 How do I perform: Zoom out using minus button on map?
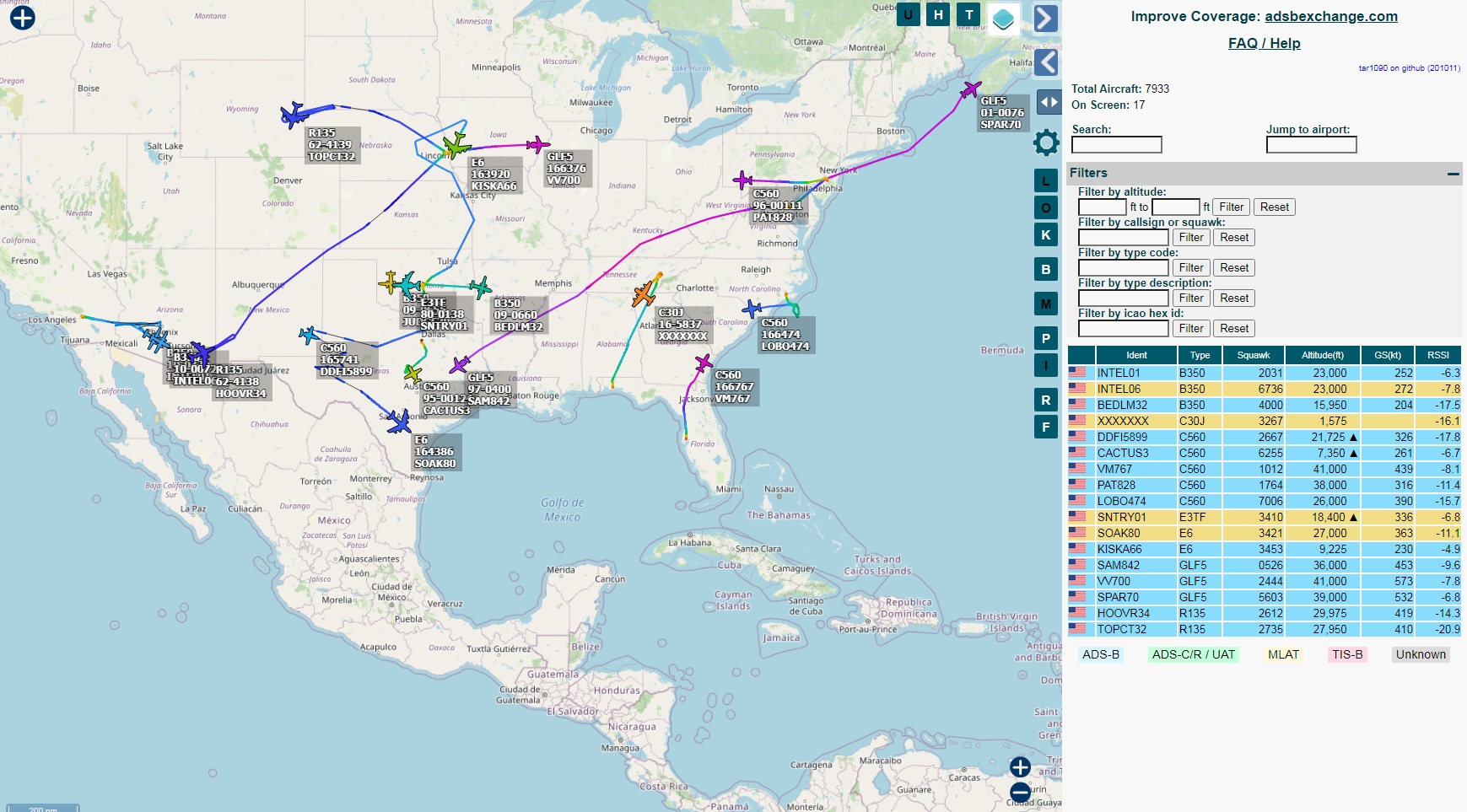pyautogui.click(x=1020, y=792)
